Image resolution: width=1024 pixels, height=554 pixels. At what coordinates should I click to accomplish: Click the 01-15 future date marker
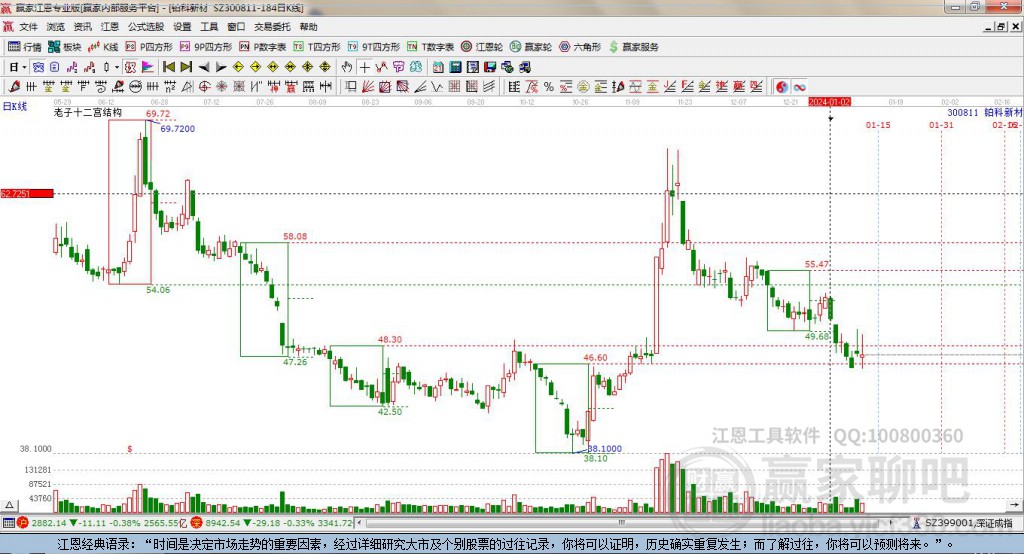878,125
